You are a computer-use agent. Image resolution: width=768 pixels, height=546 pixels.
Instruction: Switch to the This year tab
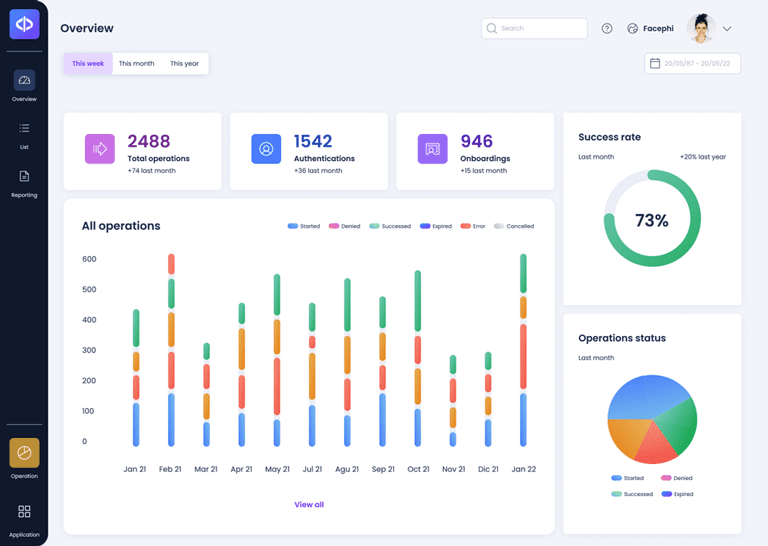(x=185, y=64)
